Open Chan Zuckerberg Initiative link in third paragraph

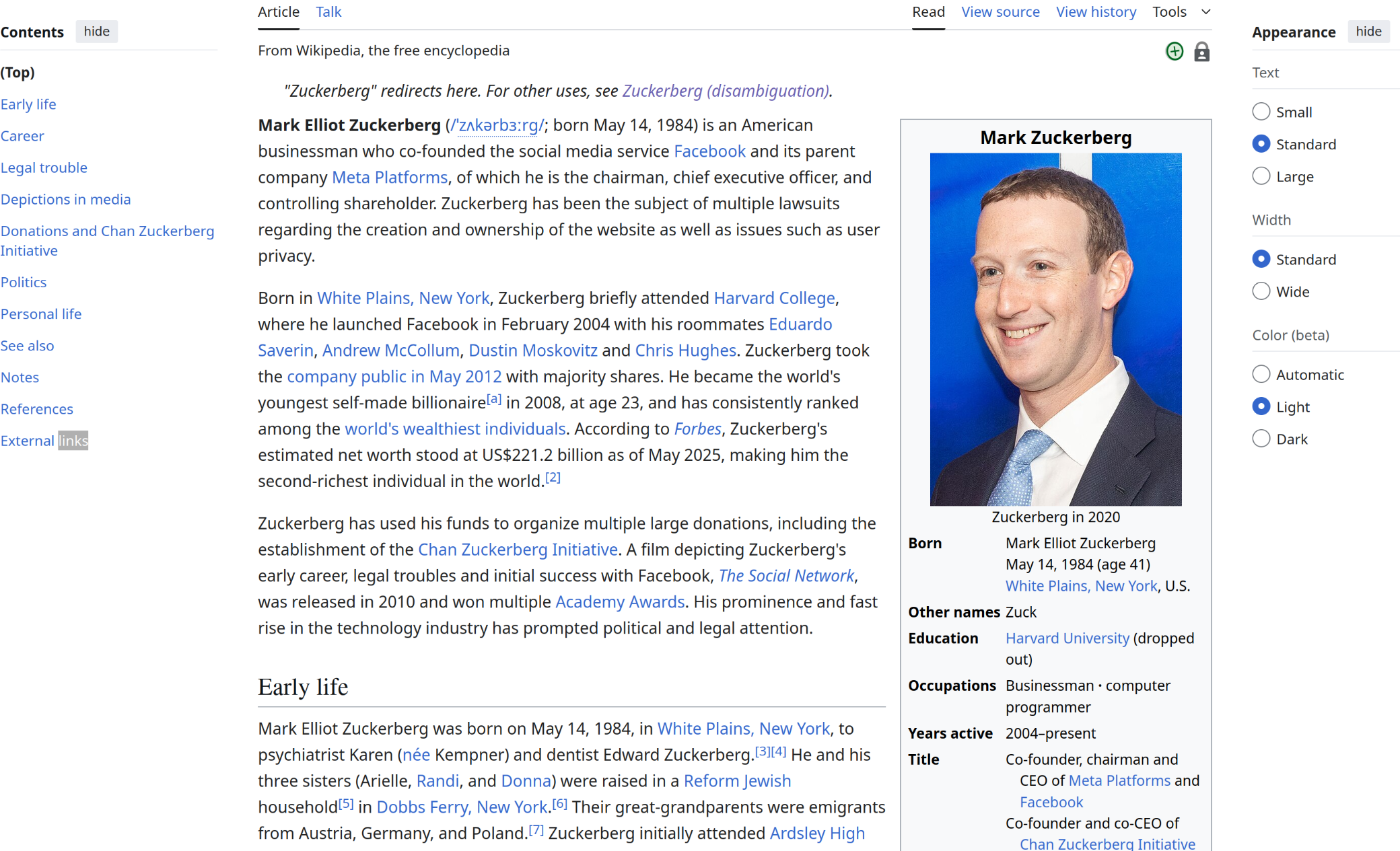[518, 550]
